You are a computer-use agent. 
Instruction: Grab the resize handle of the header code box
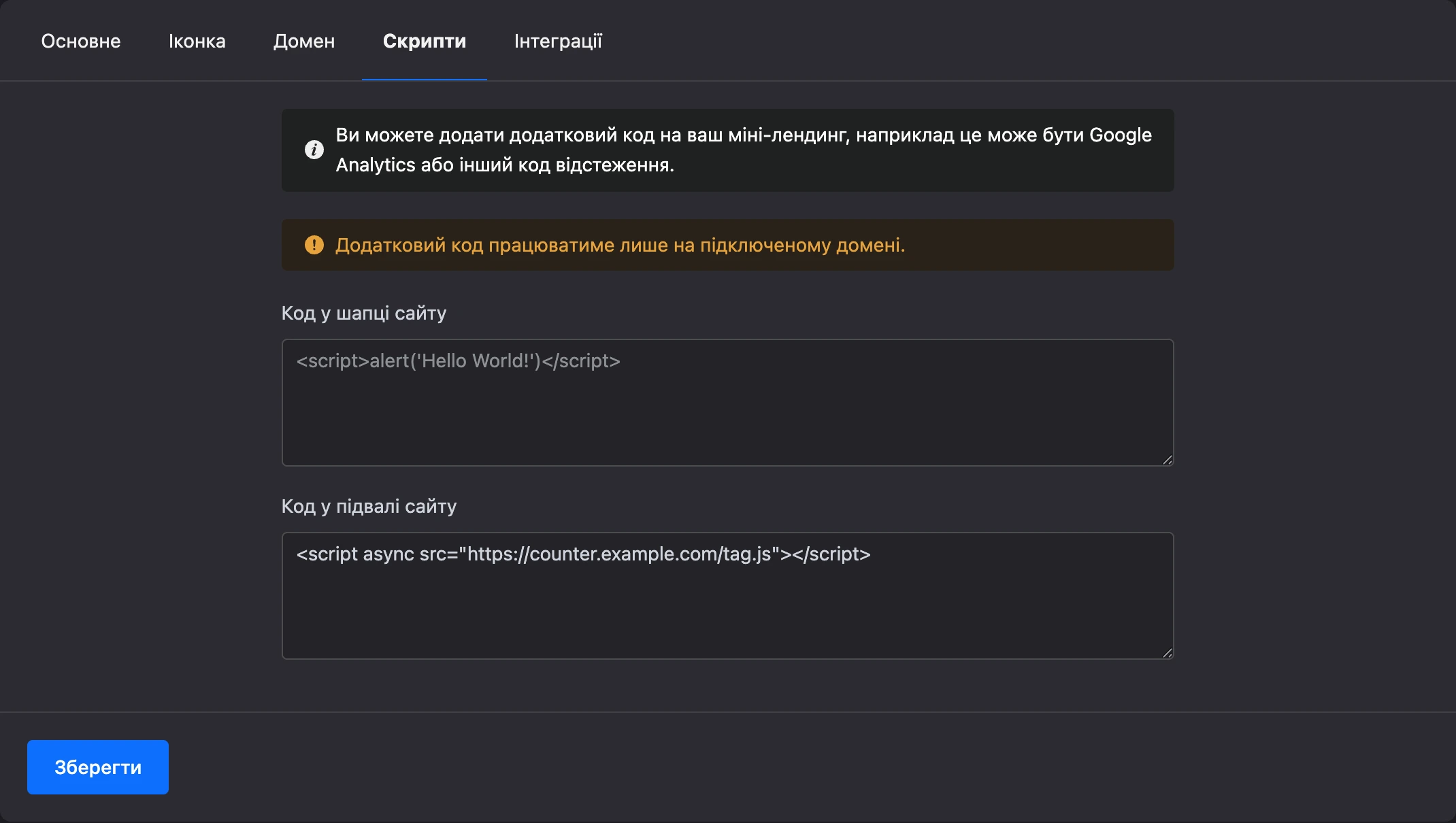tap(1167, 460)
